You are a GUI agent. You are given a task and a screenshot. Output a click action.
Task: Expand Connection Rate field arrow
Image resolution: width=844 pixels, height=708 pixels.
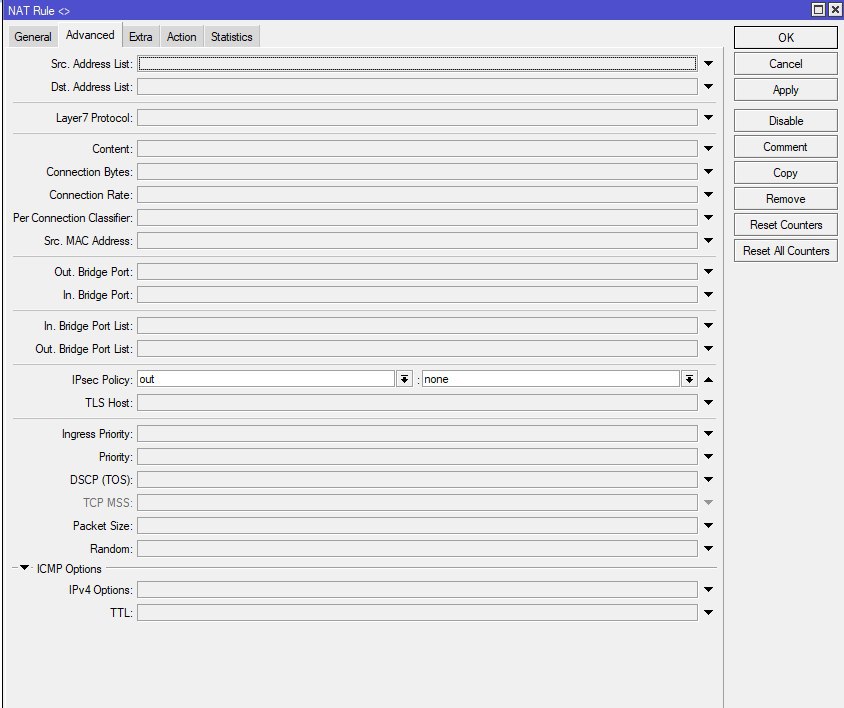[708, 194]
